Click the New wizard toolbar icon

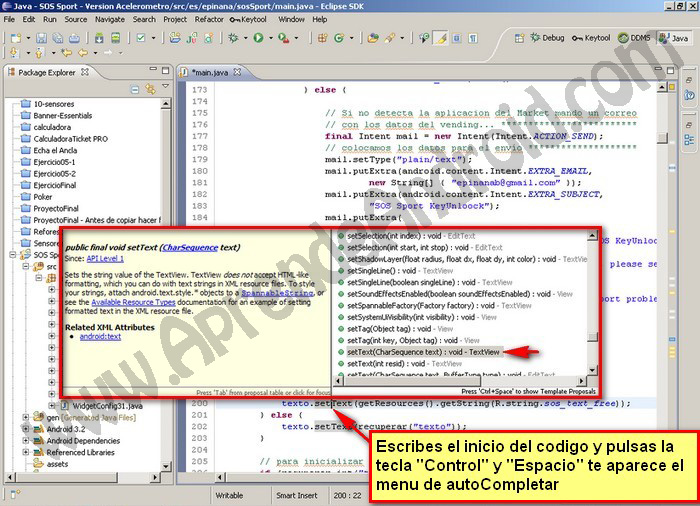coord(16,38)
